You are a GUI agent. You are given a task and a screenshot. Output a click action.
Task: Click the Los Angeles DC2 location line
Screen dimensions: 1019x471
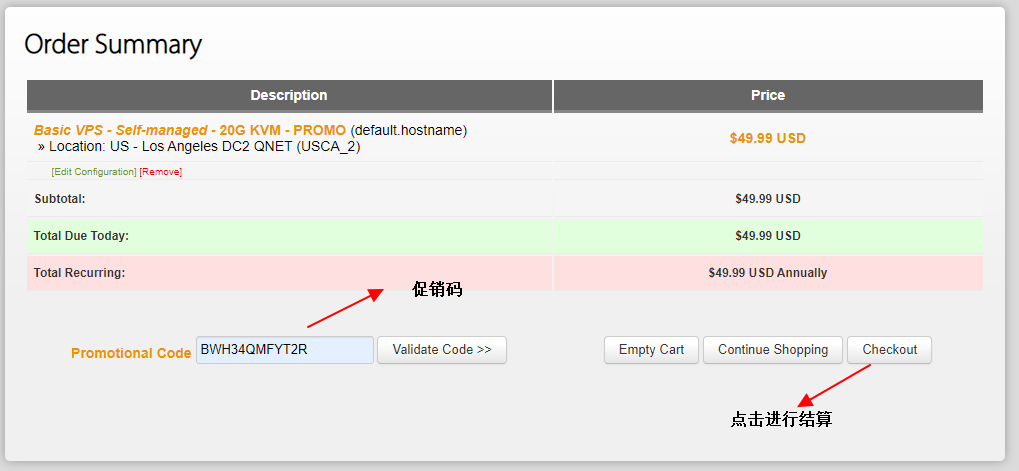tap(198, 147)
